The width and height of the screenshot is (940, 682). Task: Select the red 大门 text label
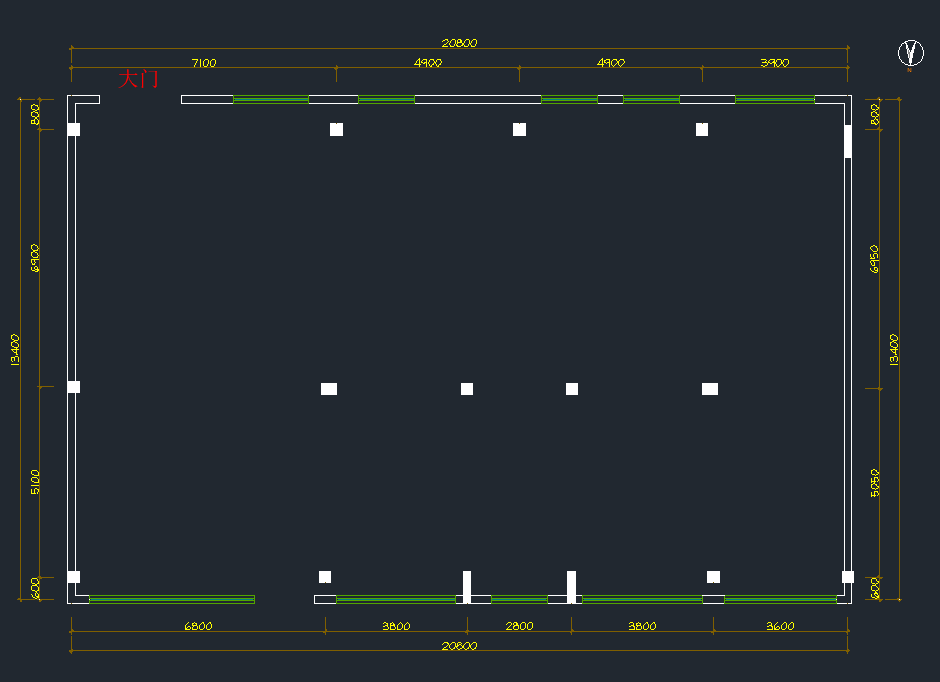[139, 79]
